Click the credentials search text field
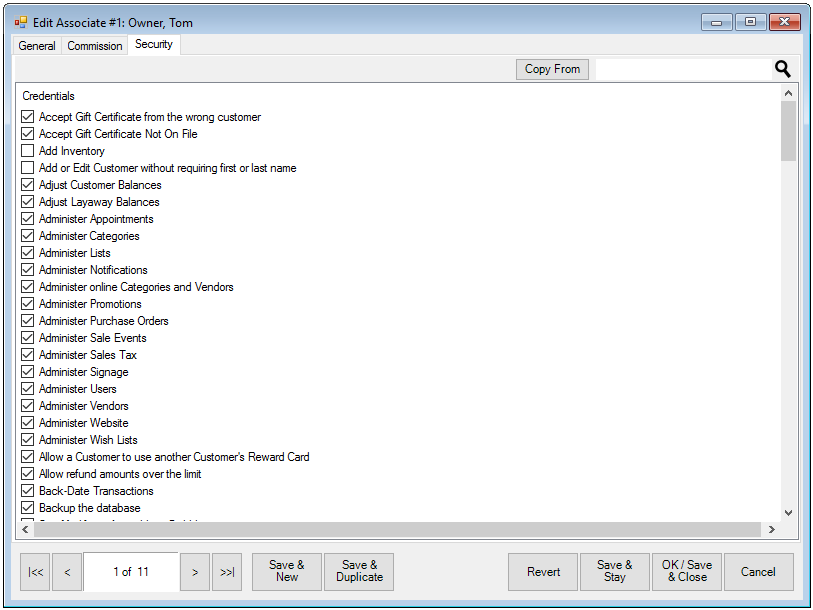813x610 pixels. 682,69
